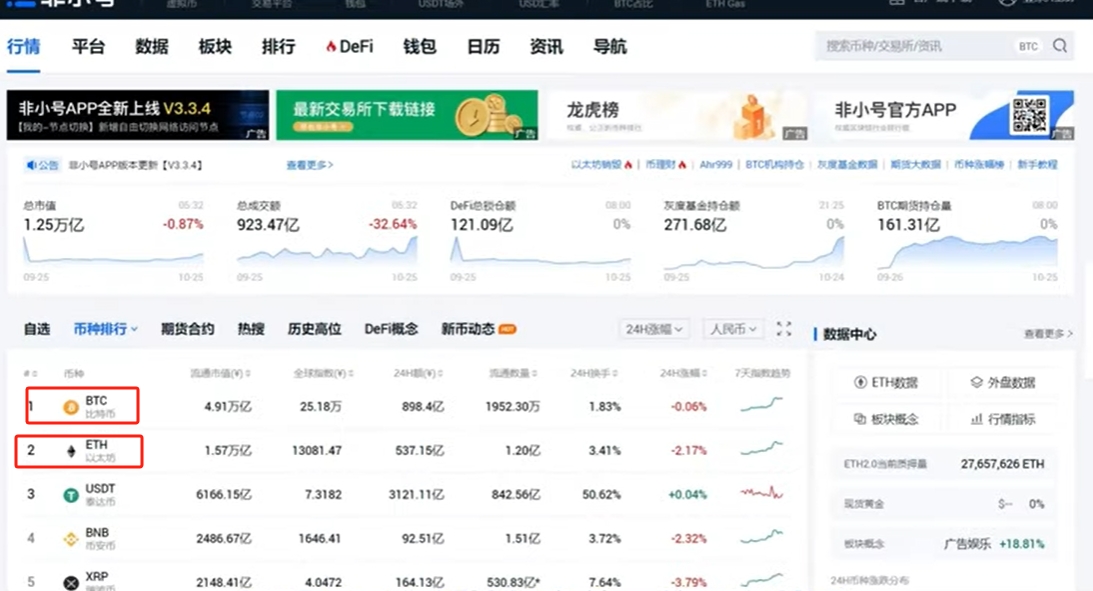Click the 广告娱乐 +18.81% sector entry
This screenshot has width=1093, height=591.
tap(994, 544)
